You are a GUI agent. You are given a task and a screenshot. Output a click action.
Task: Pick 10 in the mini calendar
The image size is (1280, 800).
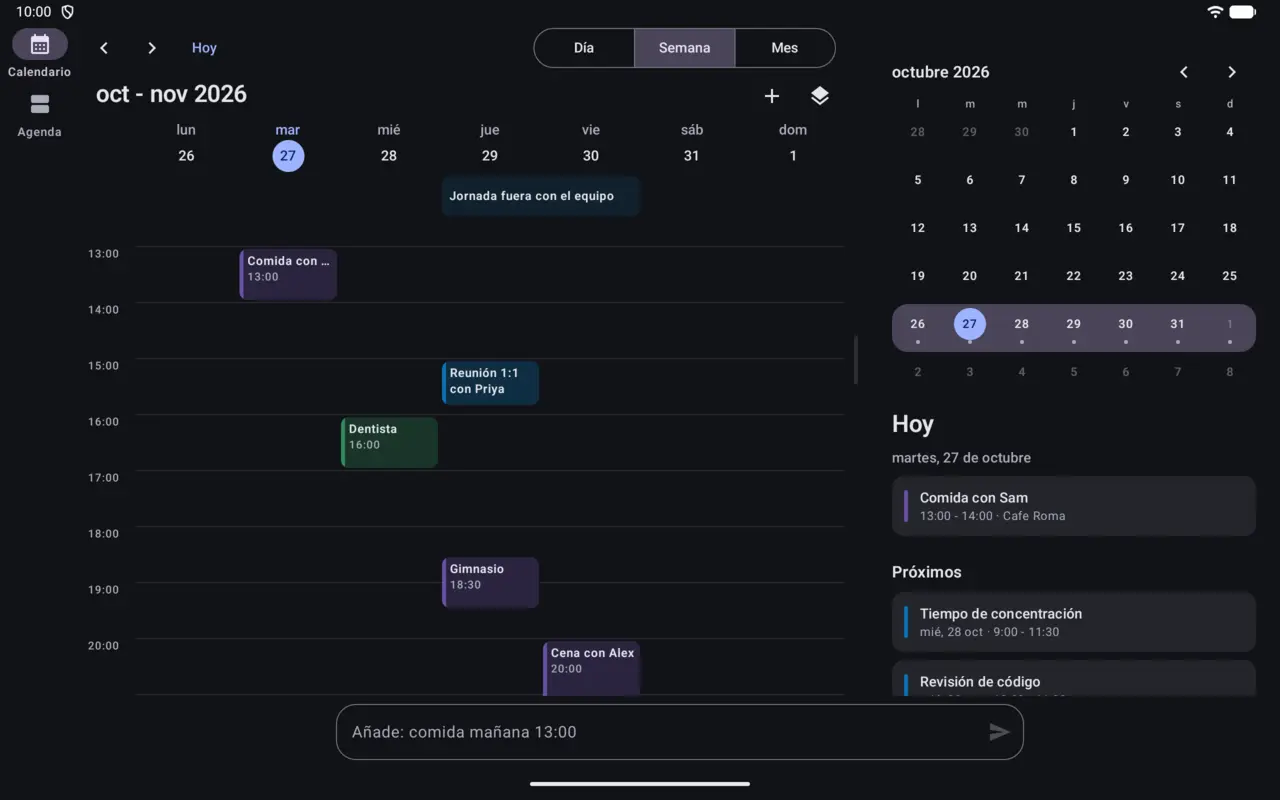pos(1178,180)
